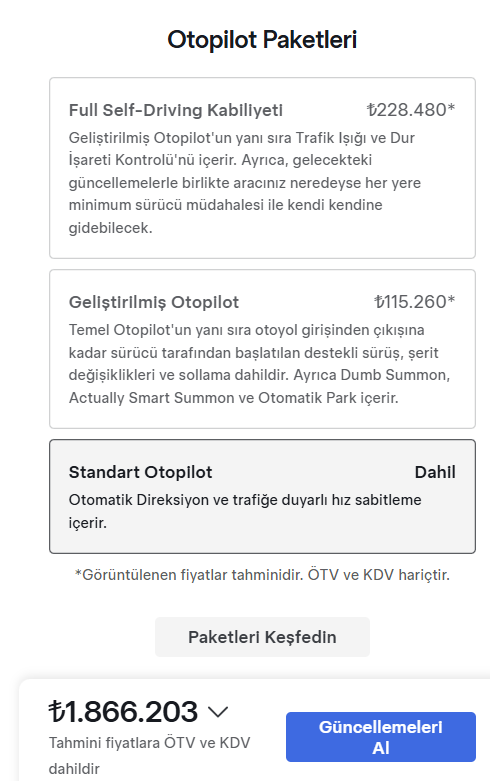Pick the Standart Otopilot package title
Screen dimensions: 490x781
pos(140,472)
